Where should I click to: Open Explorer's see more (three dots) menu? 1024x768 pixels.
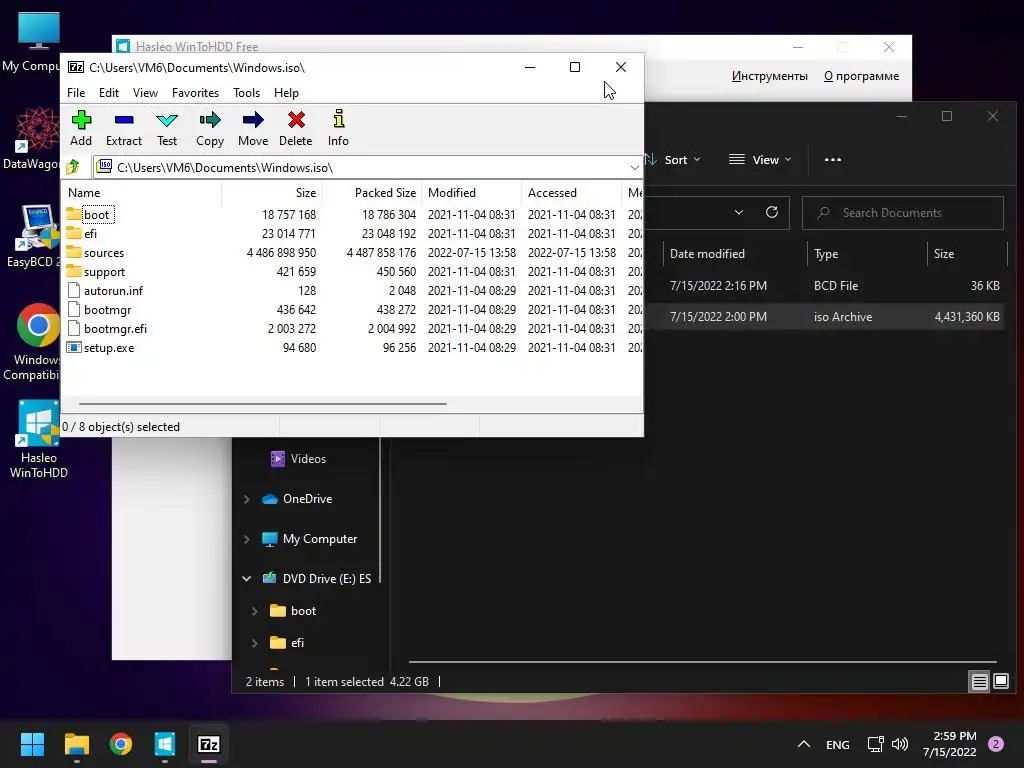coord(833,159)
